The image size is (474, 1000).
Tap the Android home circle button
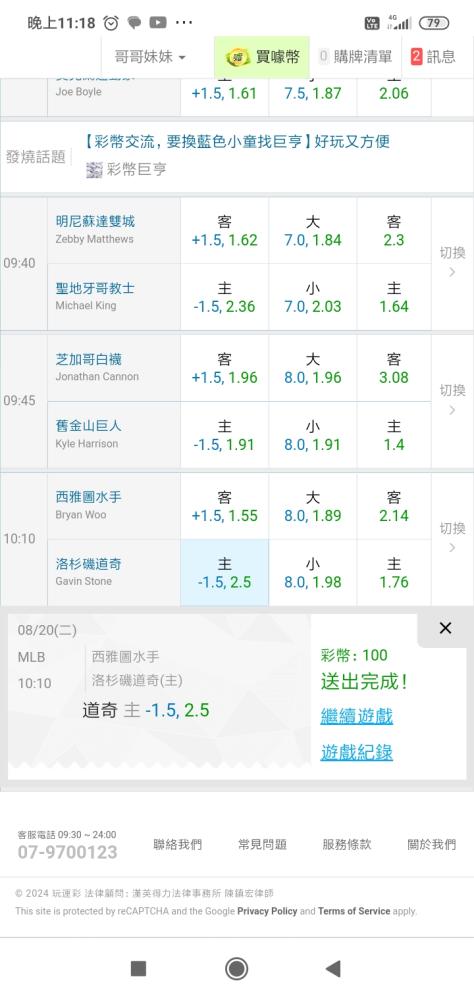pos(237,969)
